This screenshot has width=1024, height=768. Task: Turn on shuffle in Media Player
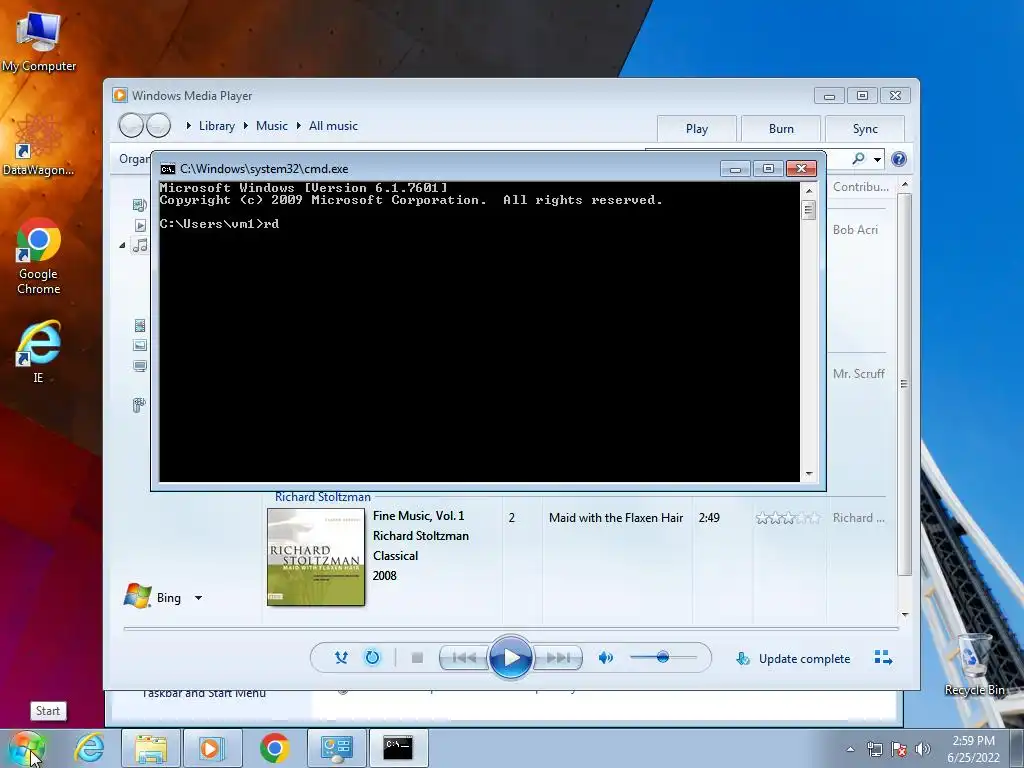(341, 658)
